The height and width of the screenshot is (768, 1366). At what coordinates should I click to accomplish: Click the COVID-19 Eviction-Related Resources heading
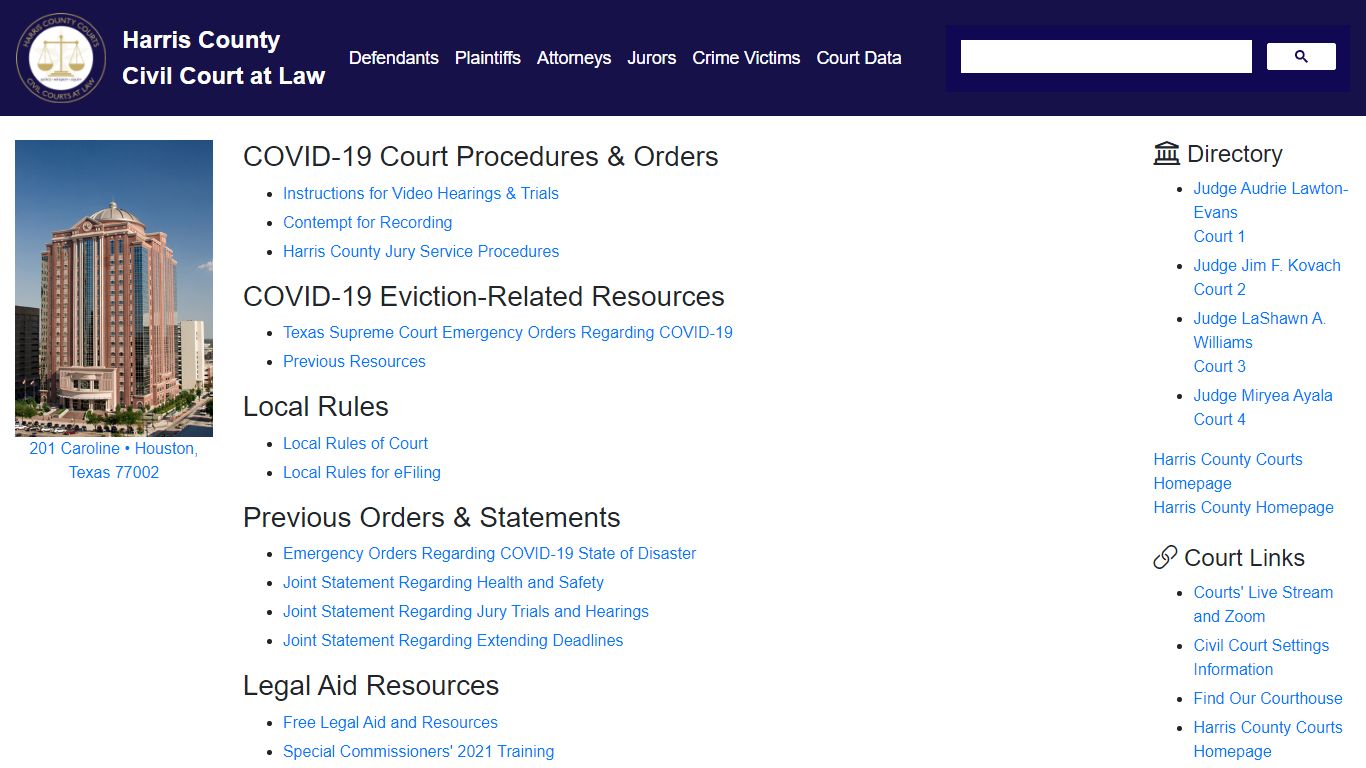pos(484,297)
